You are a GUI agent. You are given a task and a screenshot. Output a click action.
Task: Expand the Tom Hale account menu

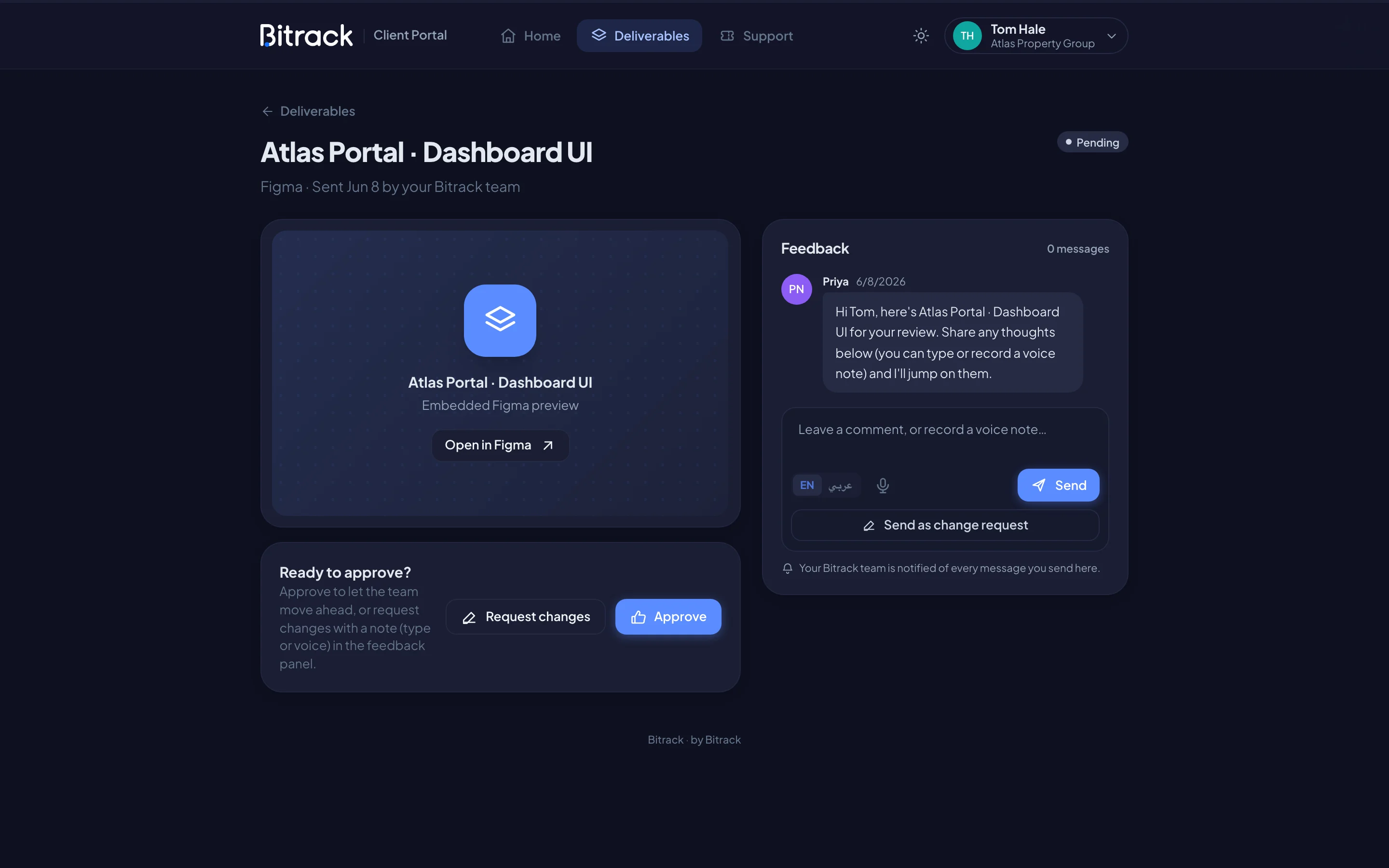(1036, 36)
